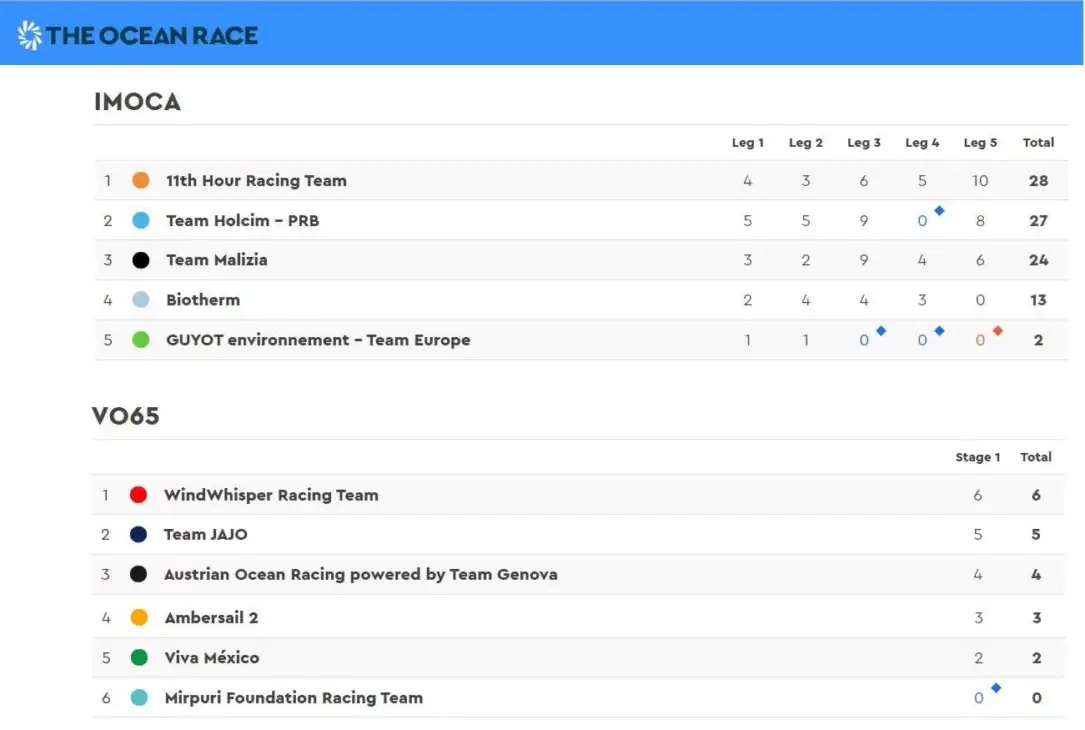
Task: Click Biotherm total 13
Action: (x=1038, y=300)
